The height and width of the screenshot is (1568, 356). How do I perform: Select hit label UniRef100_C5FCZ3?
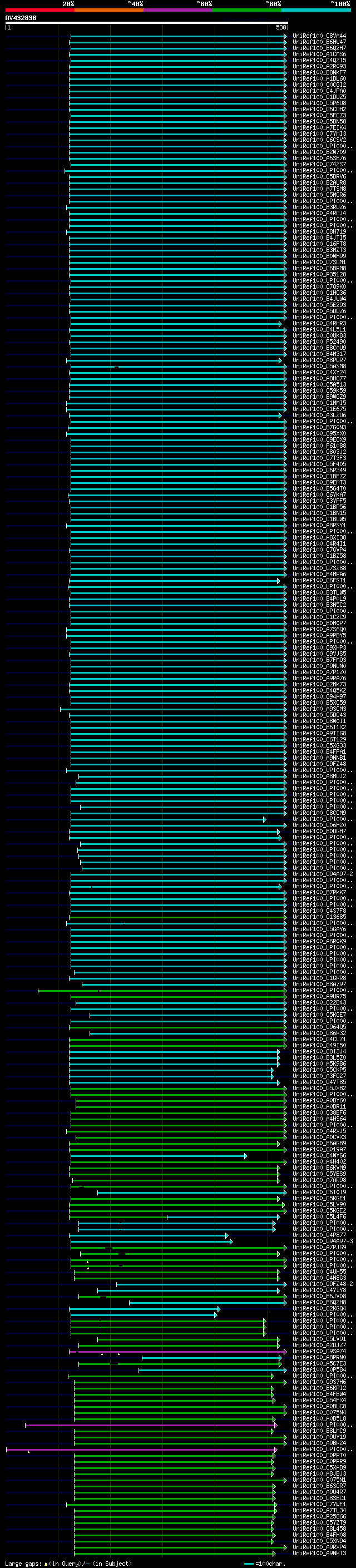coord(319,115)
